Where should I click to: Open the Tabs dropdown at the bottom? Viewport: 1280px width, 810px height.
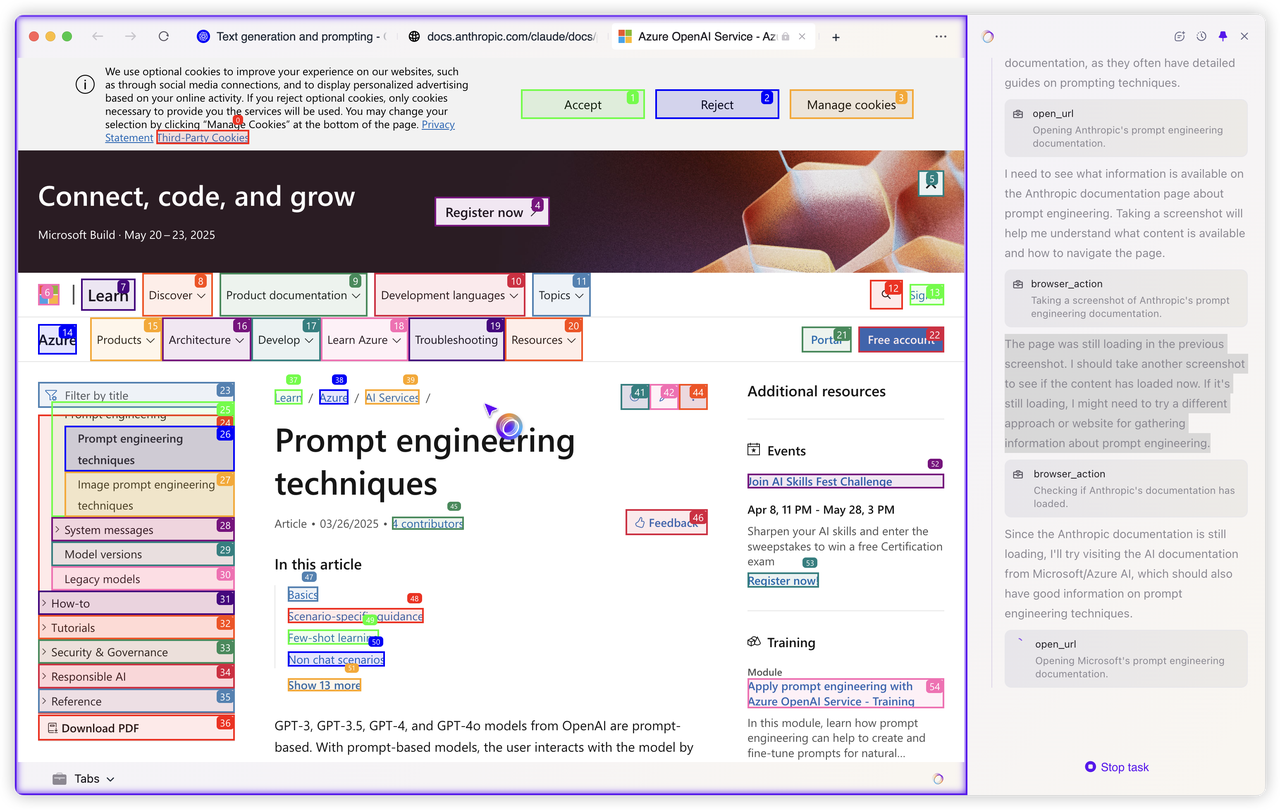tap(84, 779)
